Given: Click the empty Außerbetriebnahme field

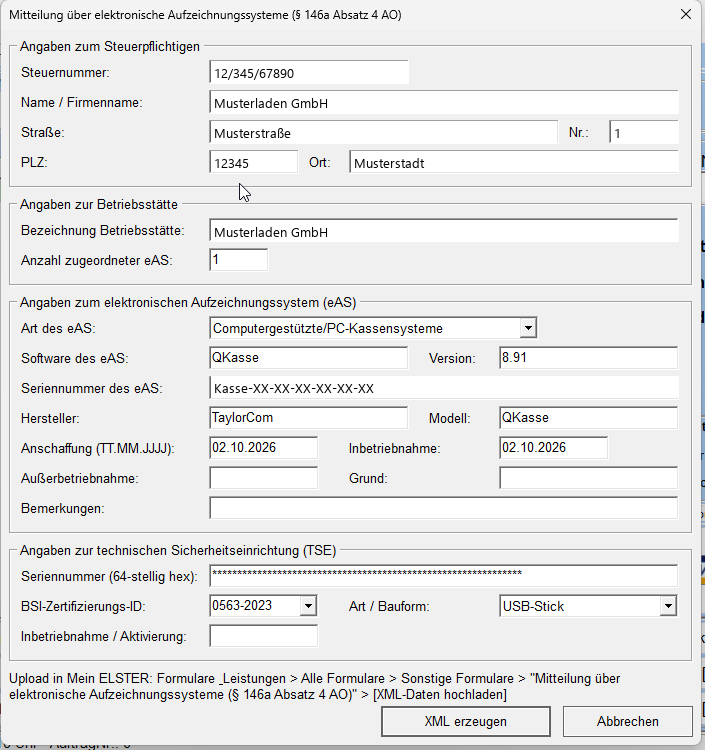Looking at the screenshot, I should pyautogui.click(x=264, y=478).
